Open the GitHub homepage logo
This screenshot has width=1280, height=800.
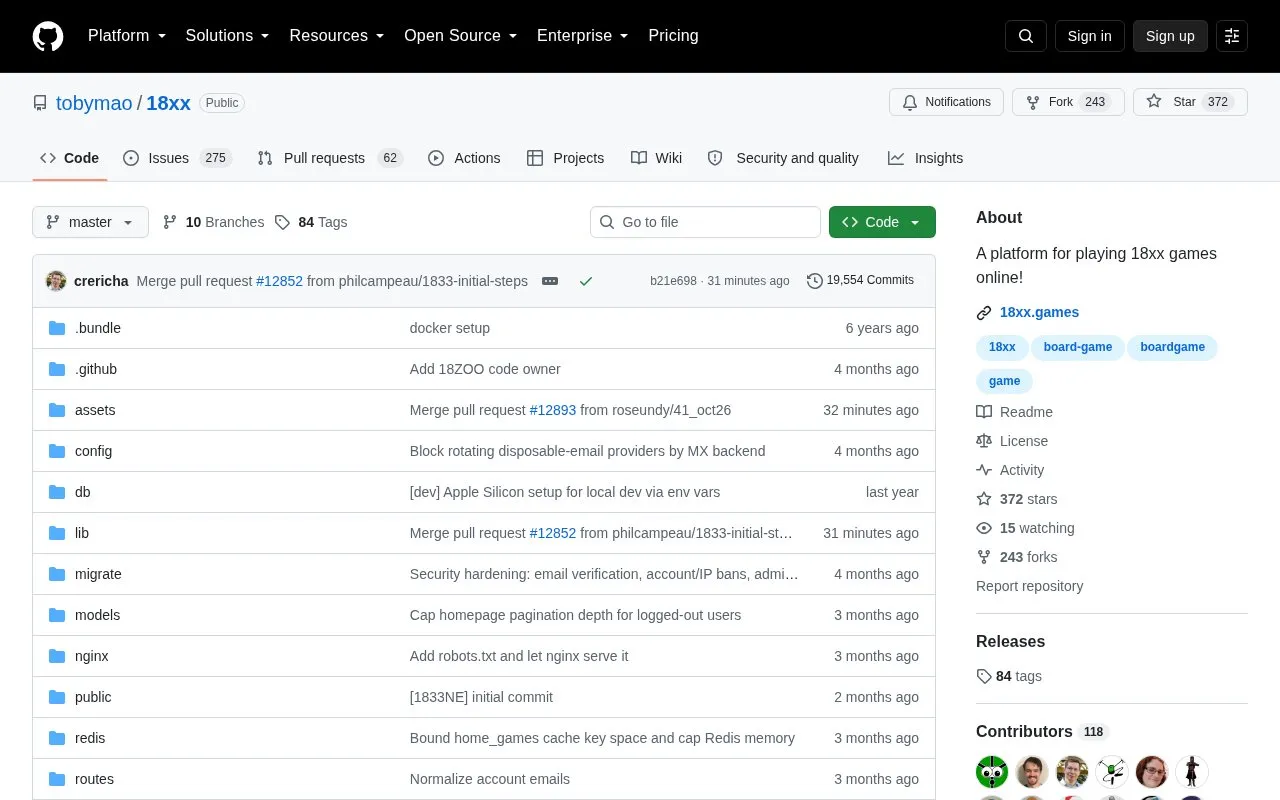tap(48, 36)
